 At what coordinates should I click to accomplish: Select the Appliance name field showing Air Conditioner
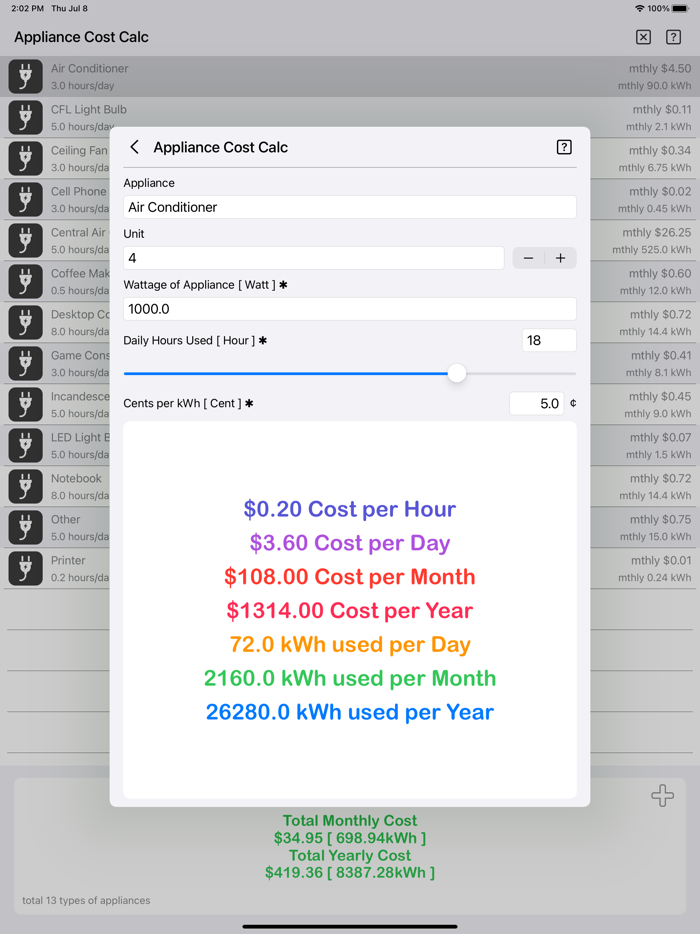(350, 206)
